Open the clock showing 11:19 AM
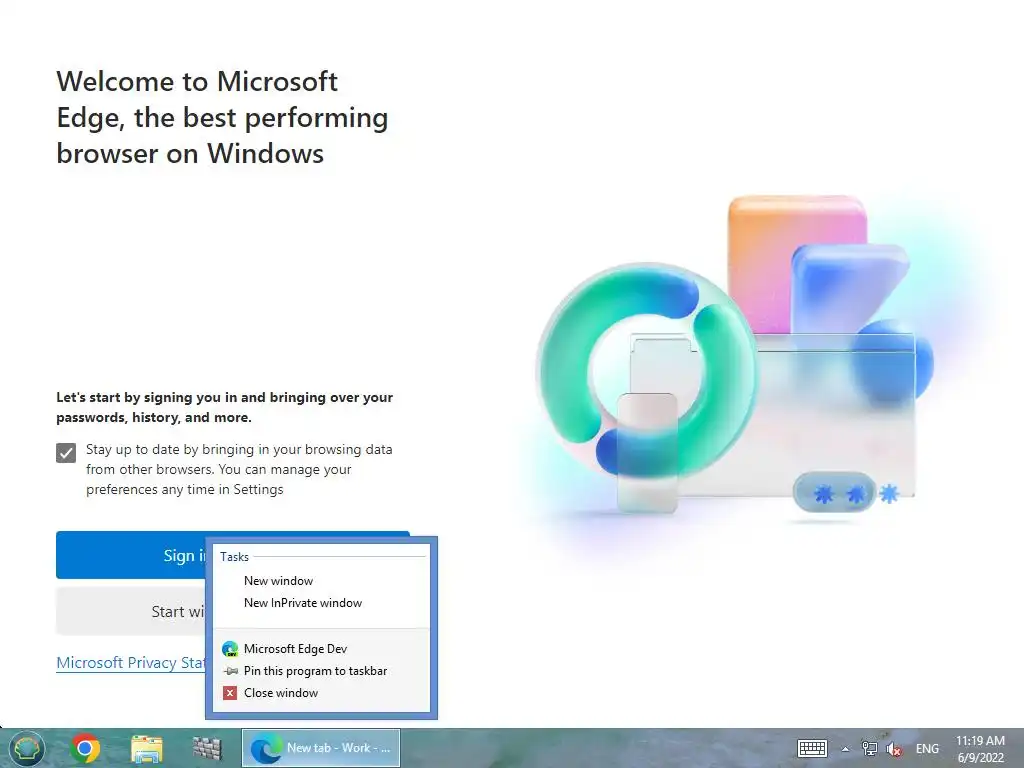 [980, 749]
